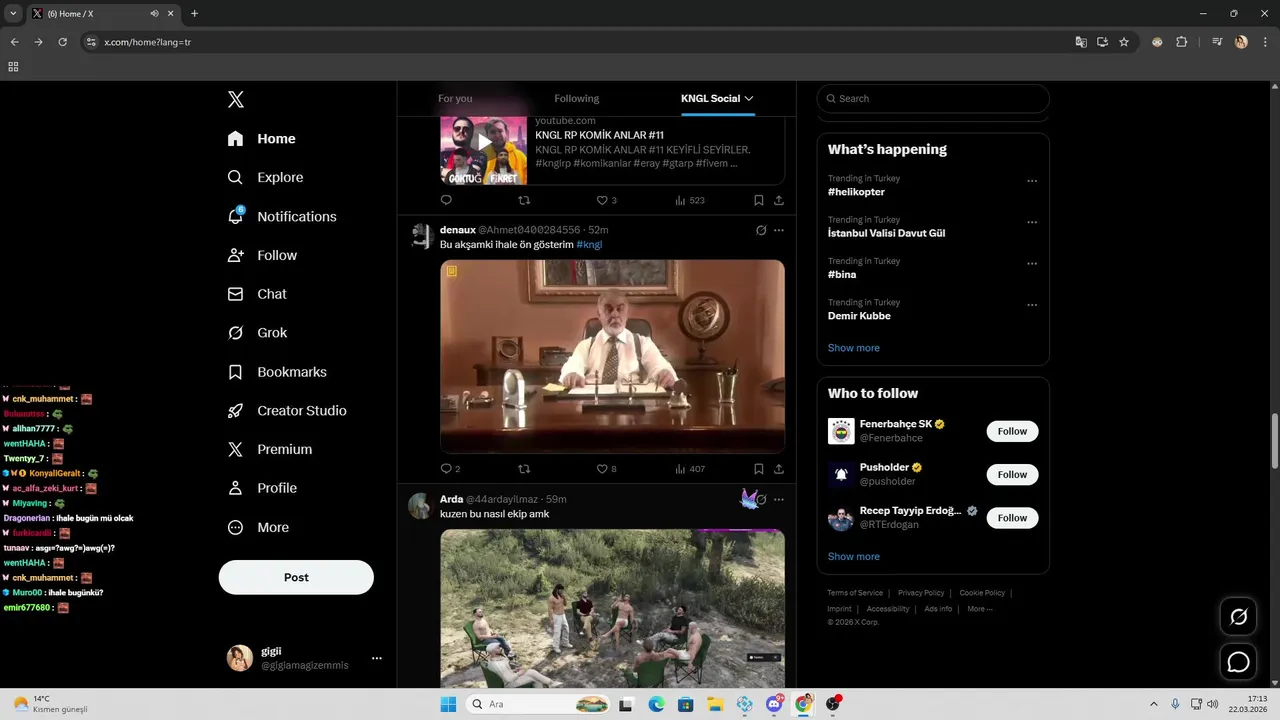
Task: Switch to Following tab
Action: coord(577,98)
